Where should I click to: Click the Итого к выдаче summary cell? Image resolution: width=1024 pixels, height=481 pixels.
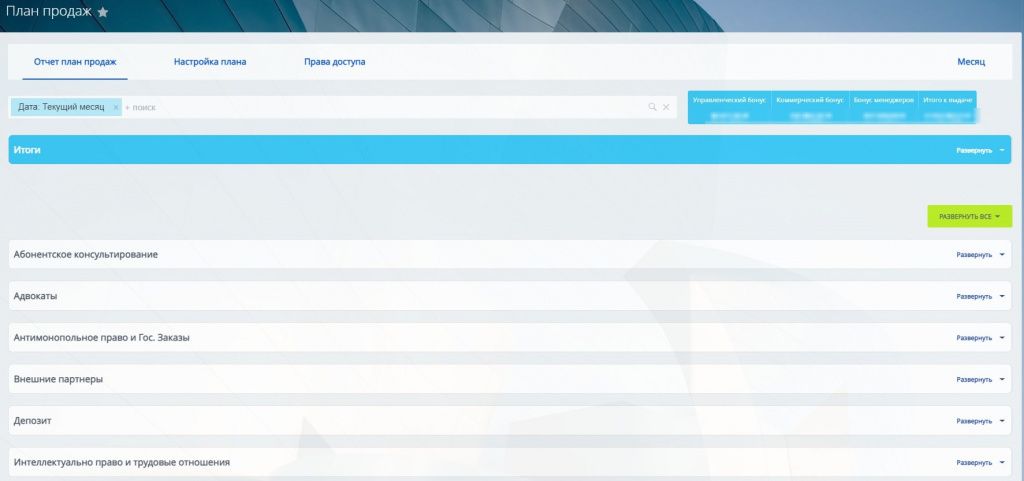947,107
